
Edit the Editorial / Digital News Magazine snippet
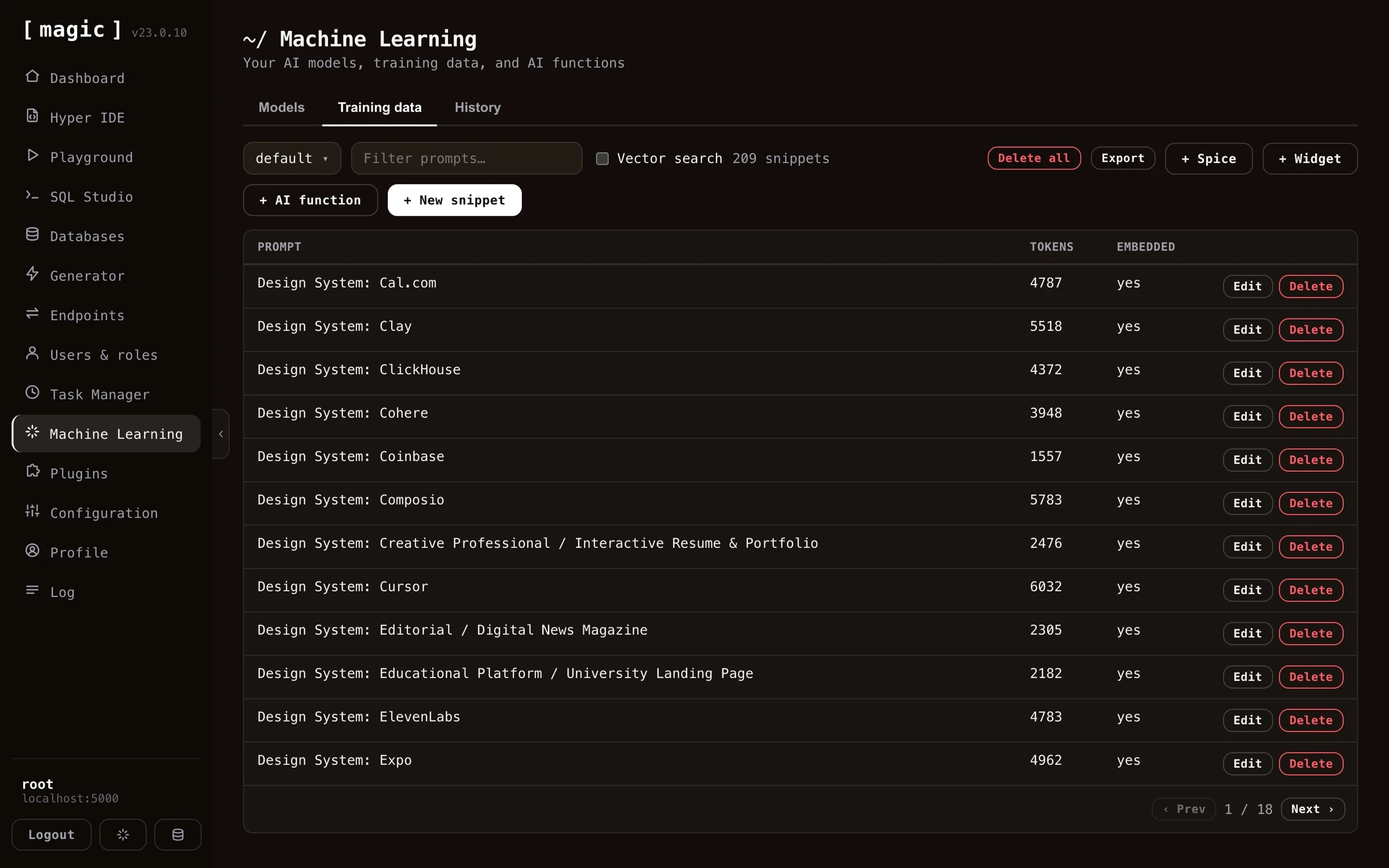pyautogui.click(x=1247, y=634)
